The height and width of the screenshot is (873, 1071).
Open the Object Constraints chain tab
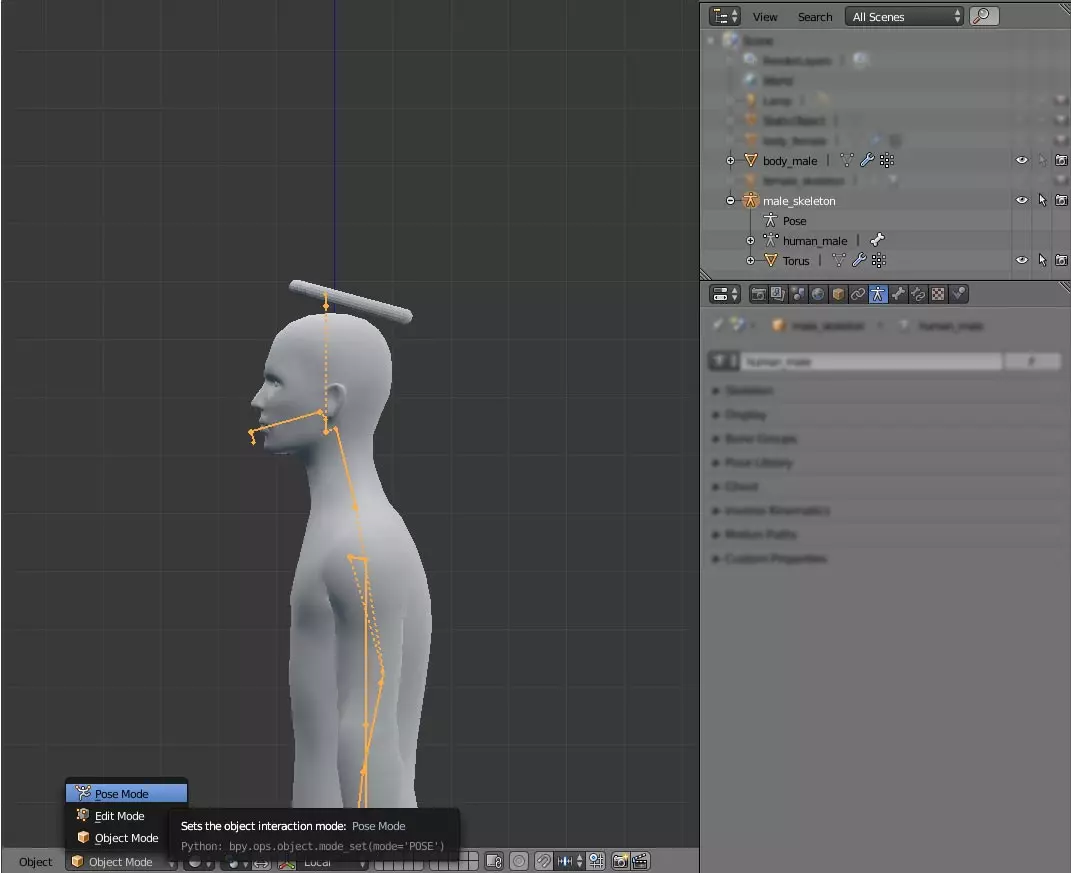[x=858, y=294]
